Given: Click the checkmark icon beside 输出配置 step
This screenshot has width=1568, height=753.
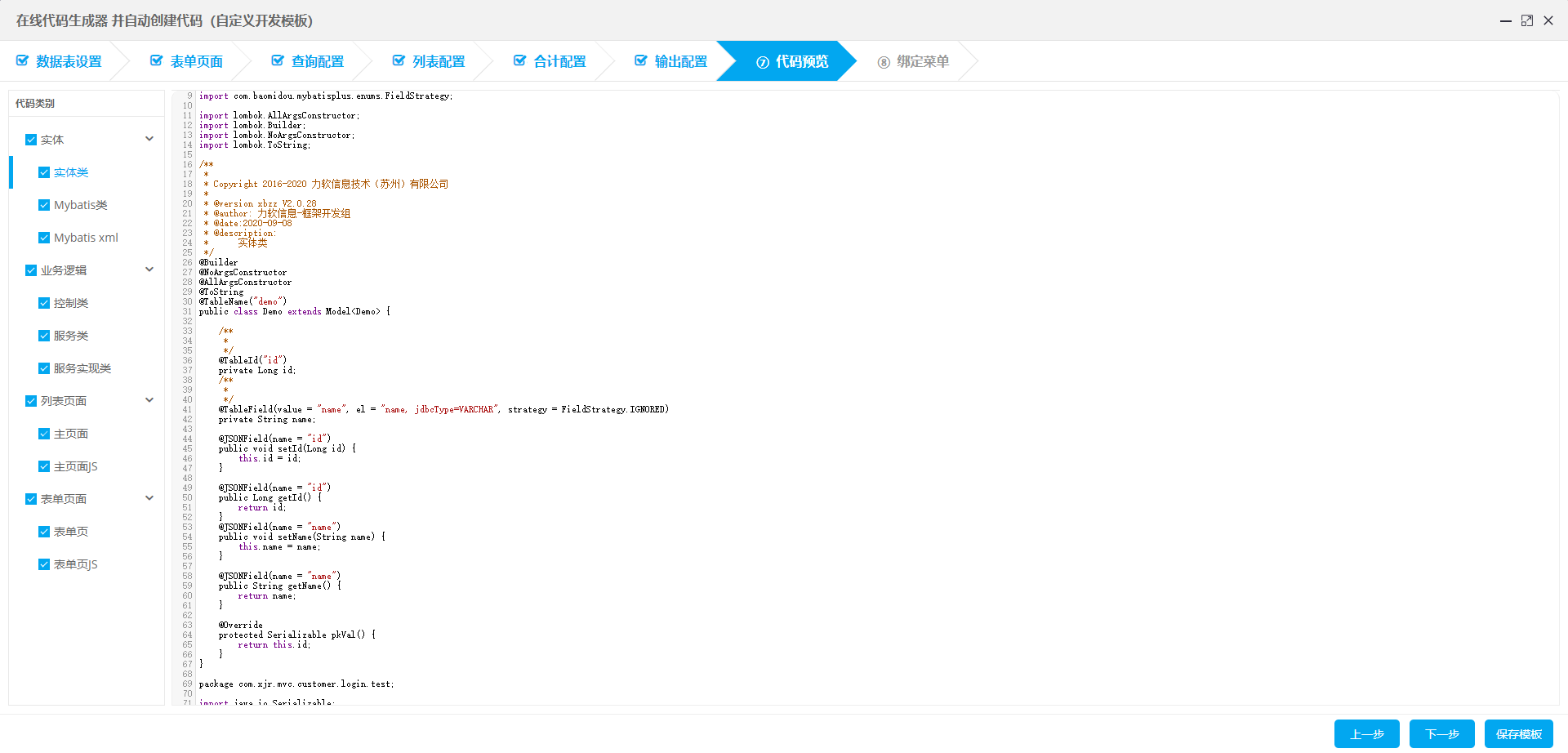Looking at the screenshot, I should click(x=640, y=61).
